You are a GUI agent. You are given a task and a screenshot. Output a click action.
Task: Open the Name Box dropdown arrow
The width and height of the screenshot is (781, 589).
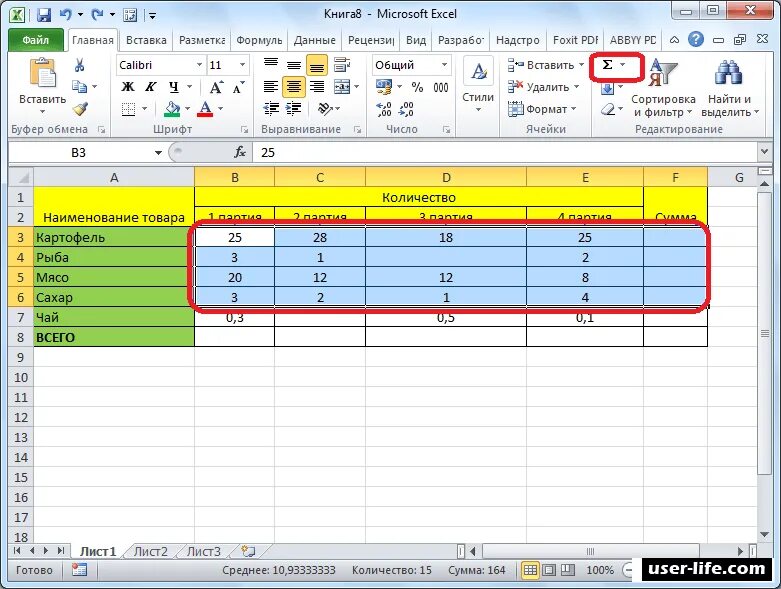[158, 152]
